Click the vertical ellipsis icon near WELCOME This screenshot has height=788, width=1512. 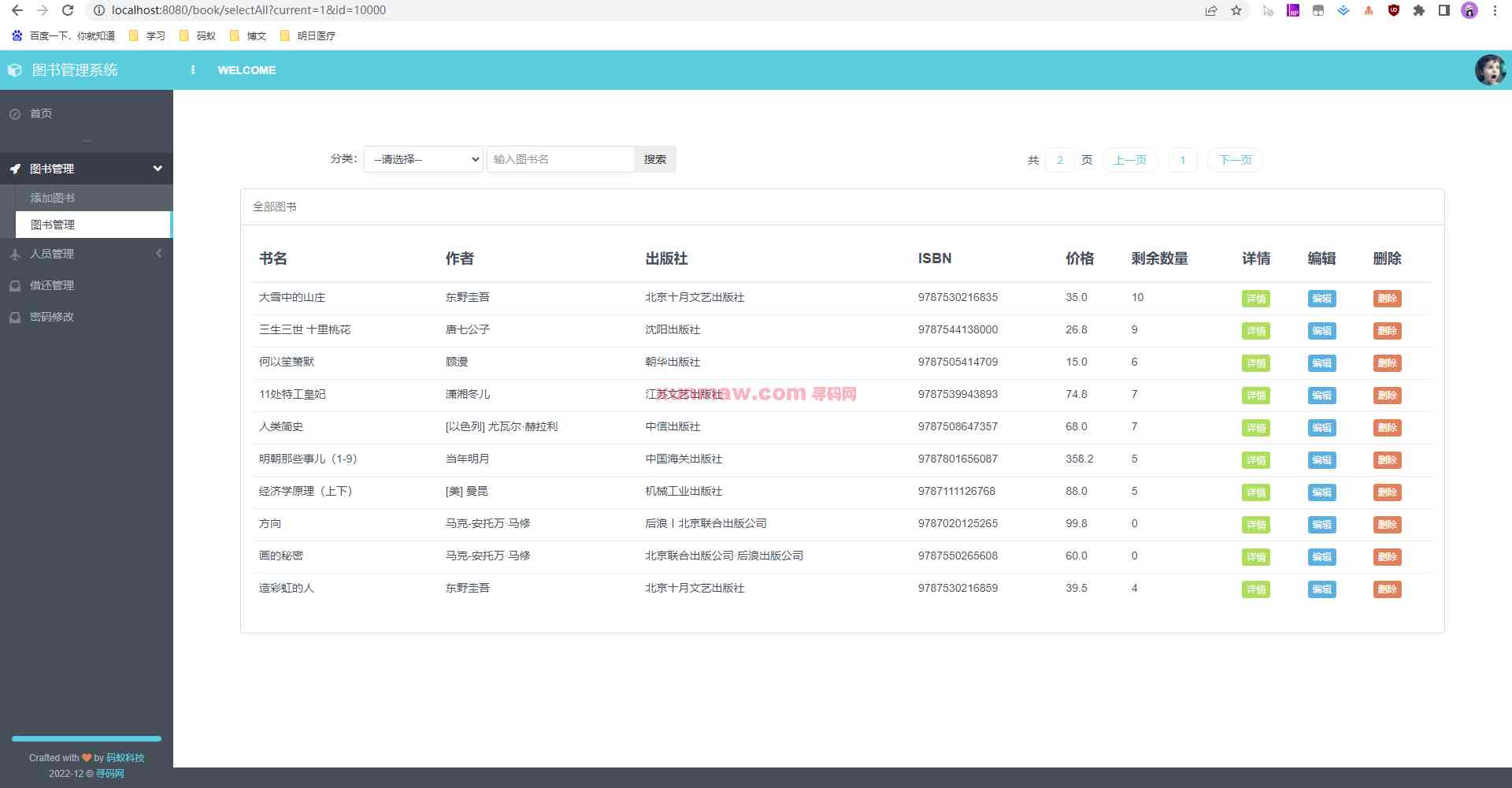point(193,70)
